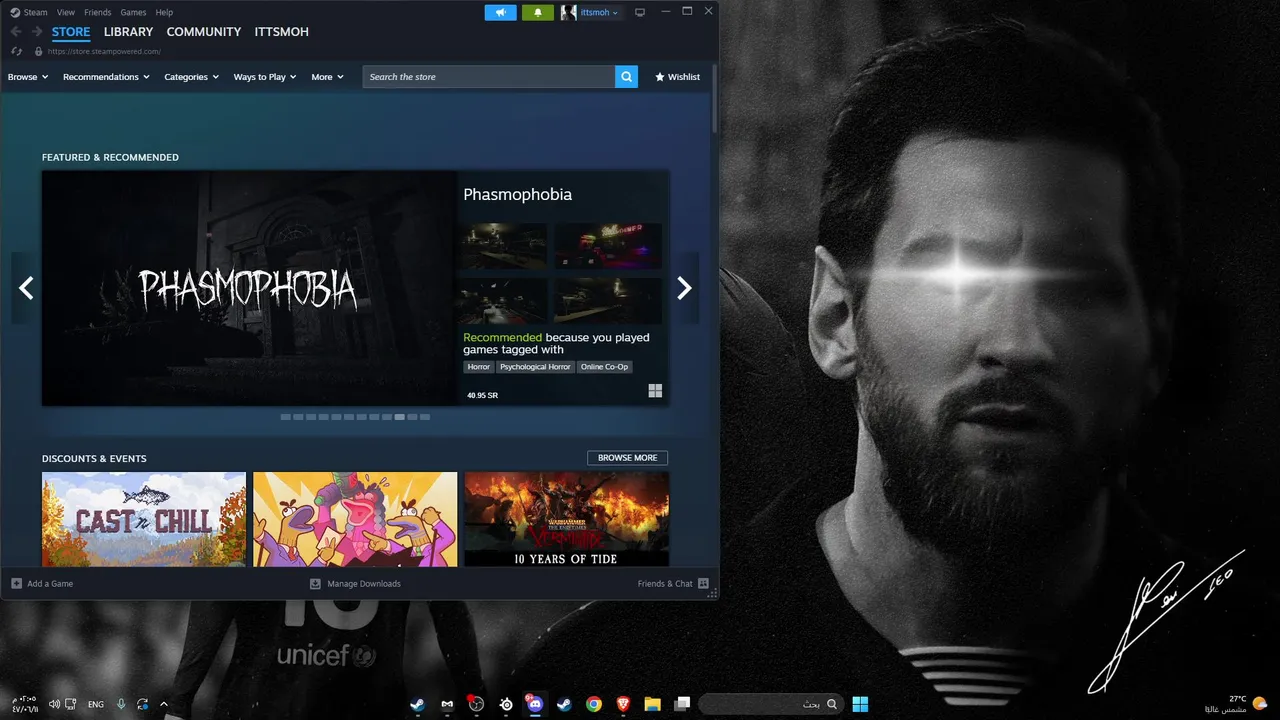This screenshot has width=1280, height=720.
Task: Click the Add a Game plus icon
Action: tap(16, 584)
